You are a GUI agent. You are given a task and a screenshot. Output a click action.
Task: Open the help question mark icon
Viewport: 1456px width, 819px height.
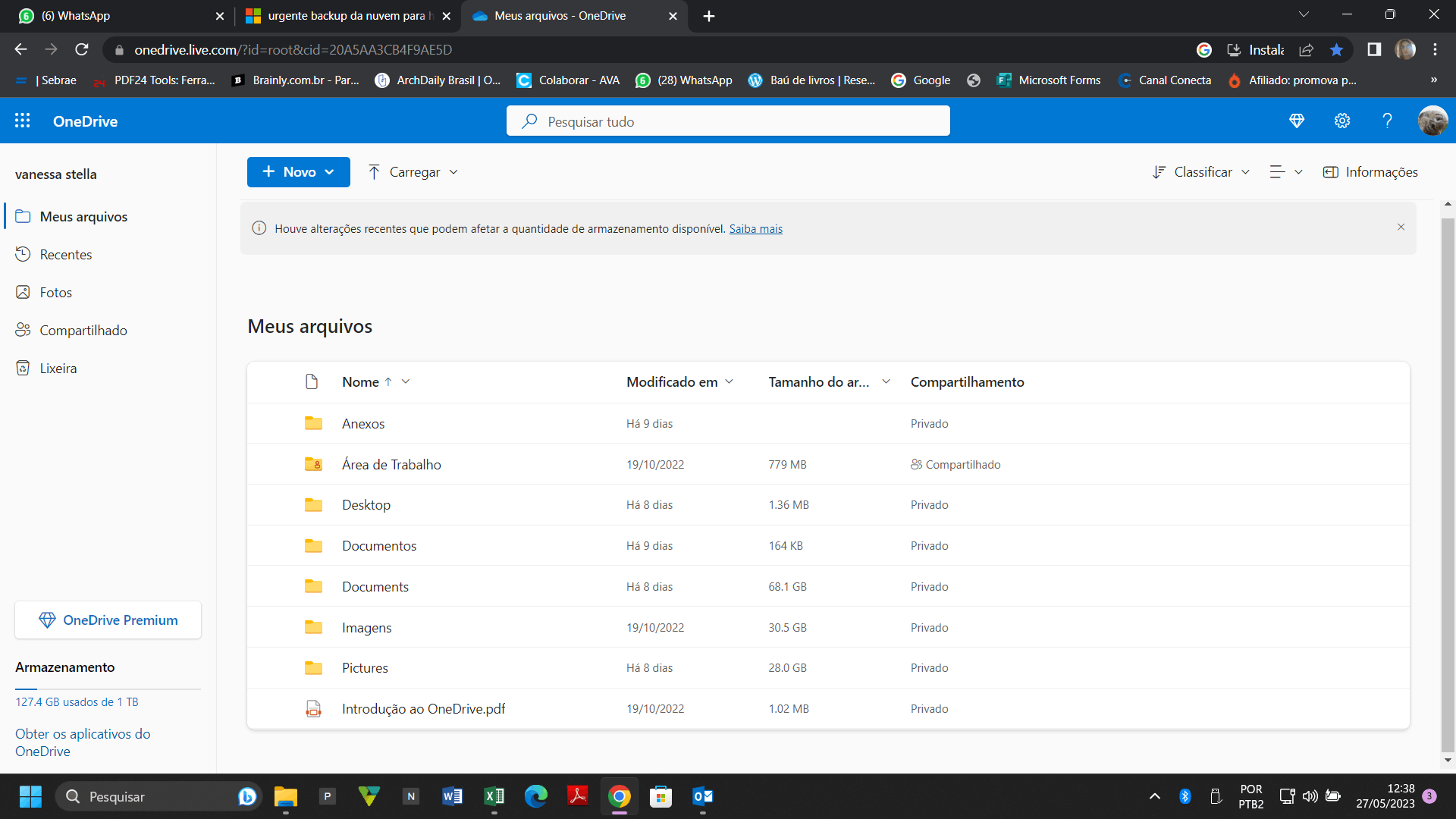point(1387,121)
